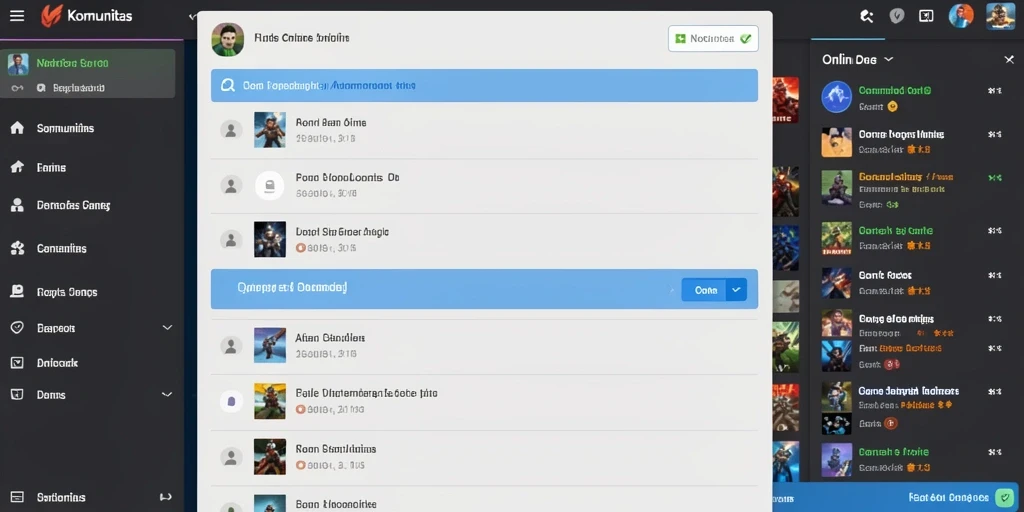Expand the Doms section chevron
This screenshot has height=512, width=1024.
tap(167, 394)
